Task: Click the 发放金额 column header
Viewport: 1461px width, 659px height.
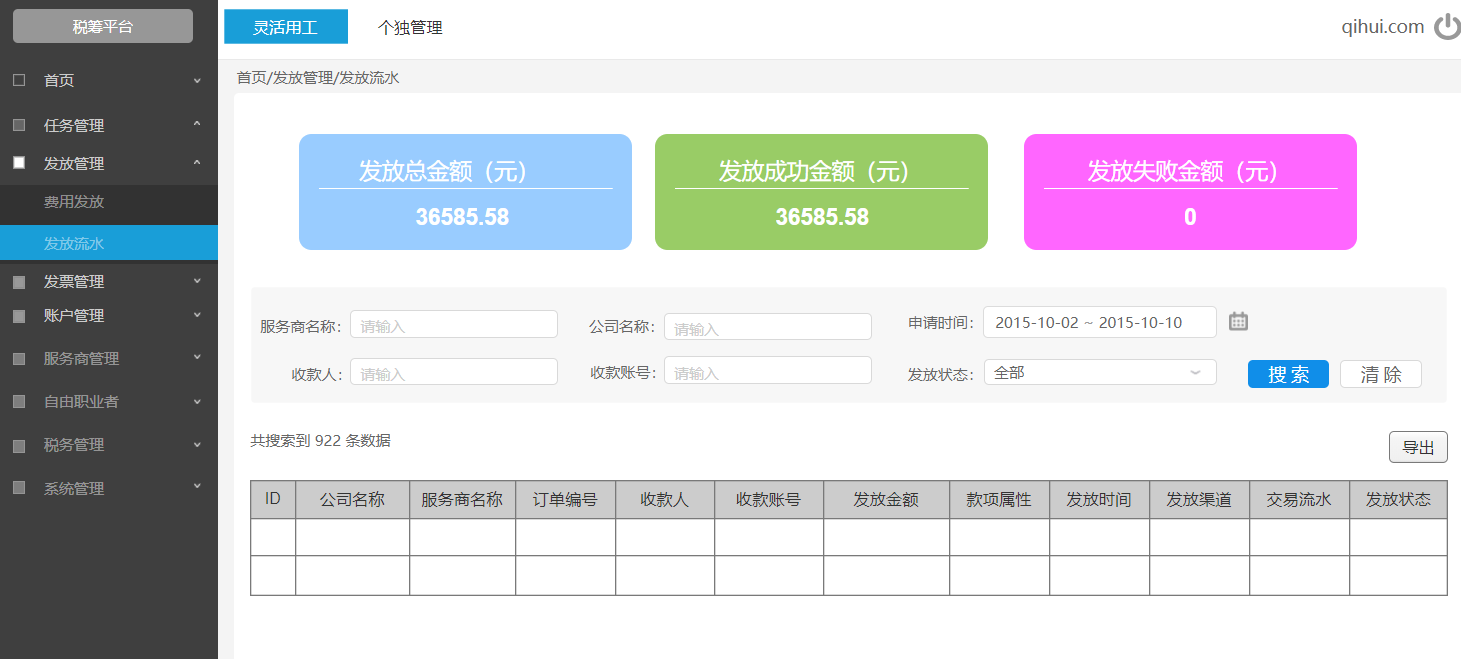Action: click(886, 499)
